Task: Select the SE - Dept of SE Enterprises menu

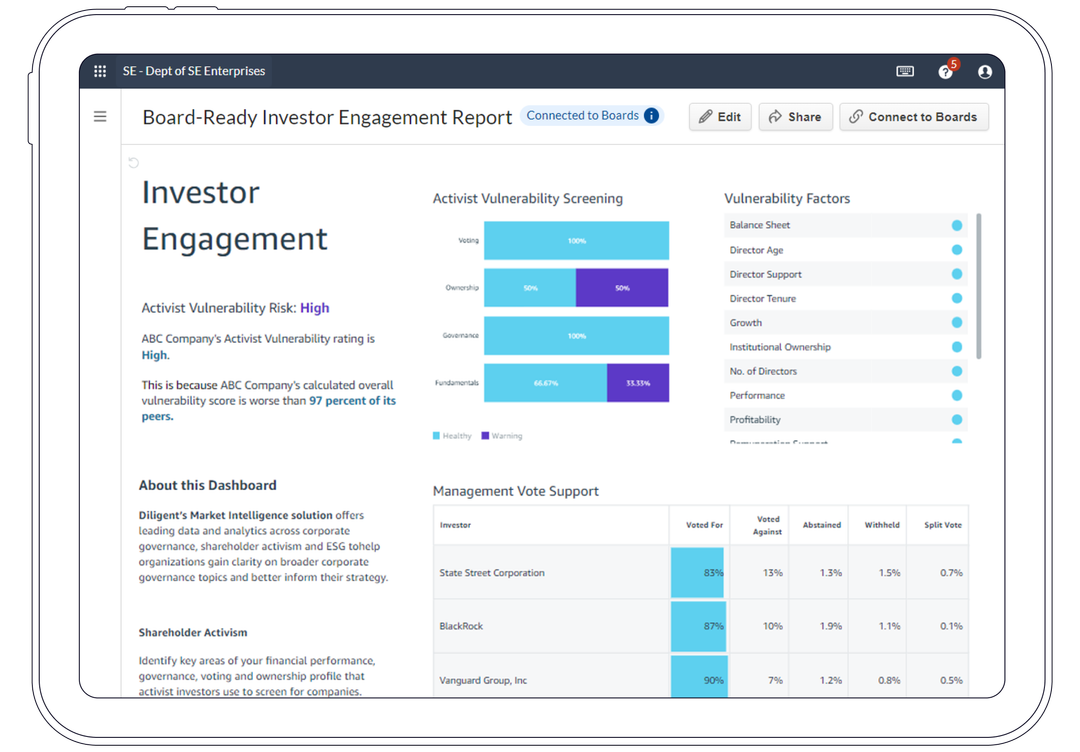Action: pyautogui.click(x=193, y=71)
